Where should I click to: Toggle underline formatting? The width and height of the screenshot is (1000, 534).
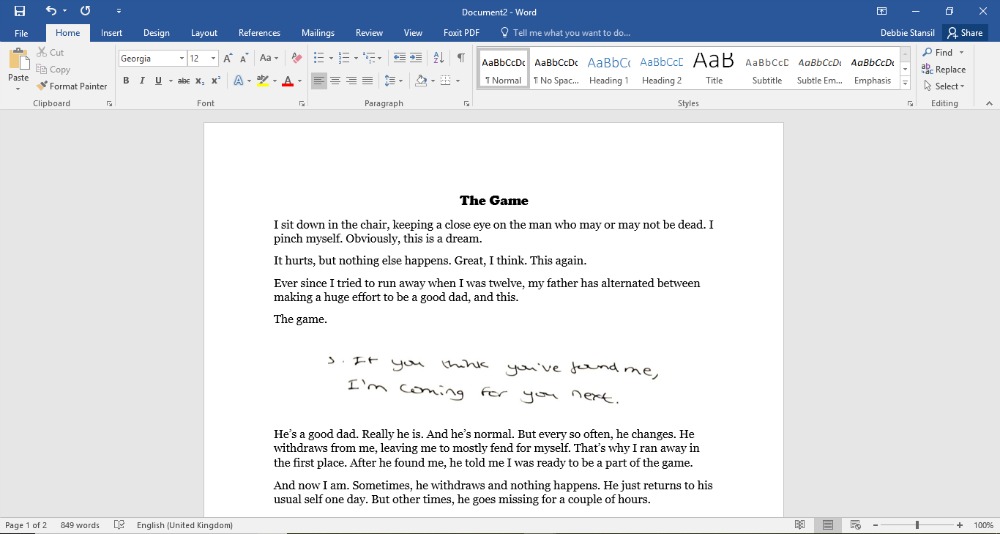tap(158, 80)
